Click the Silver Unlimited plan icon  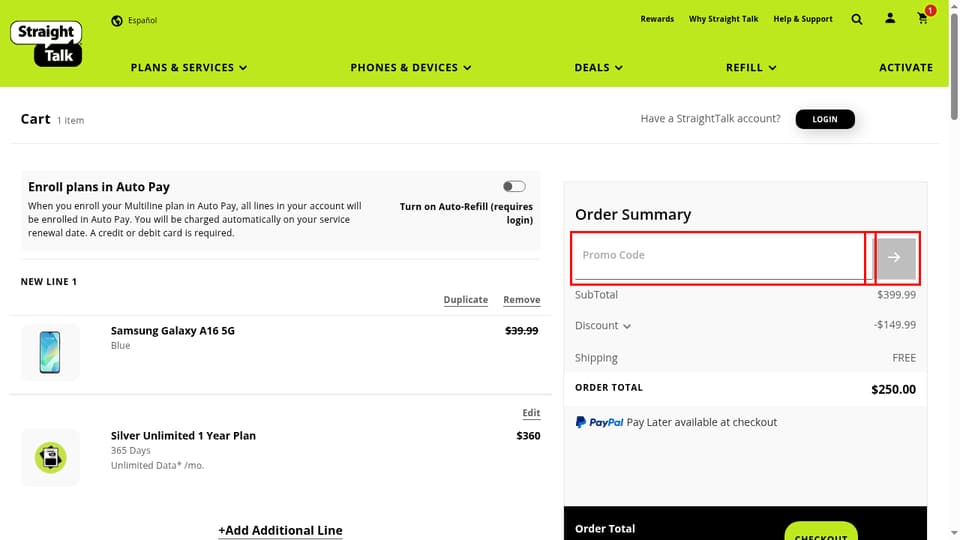(50, 457)
